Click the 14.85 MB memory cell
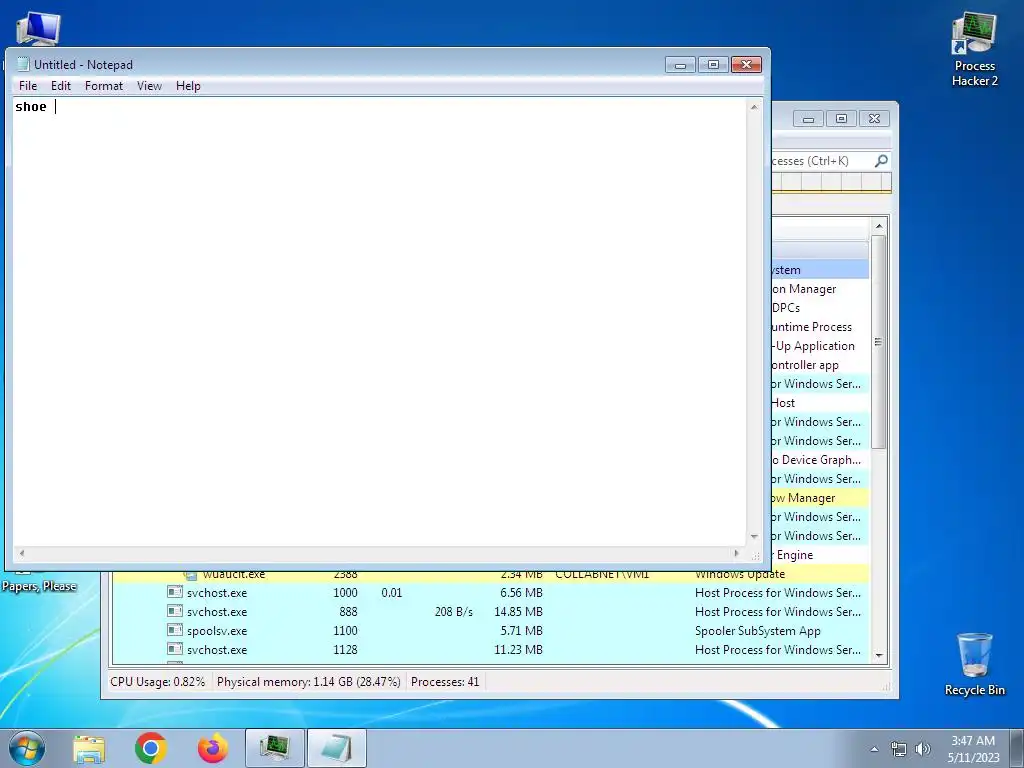This screenshot has width=1024, height=768. (518, 611)
